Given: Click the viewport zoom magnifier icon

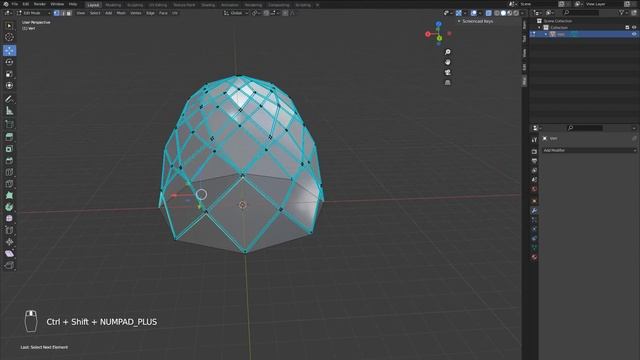Looking at the screenshot, I should coord(448,52).
